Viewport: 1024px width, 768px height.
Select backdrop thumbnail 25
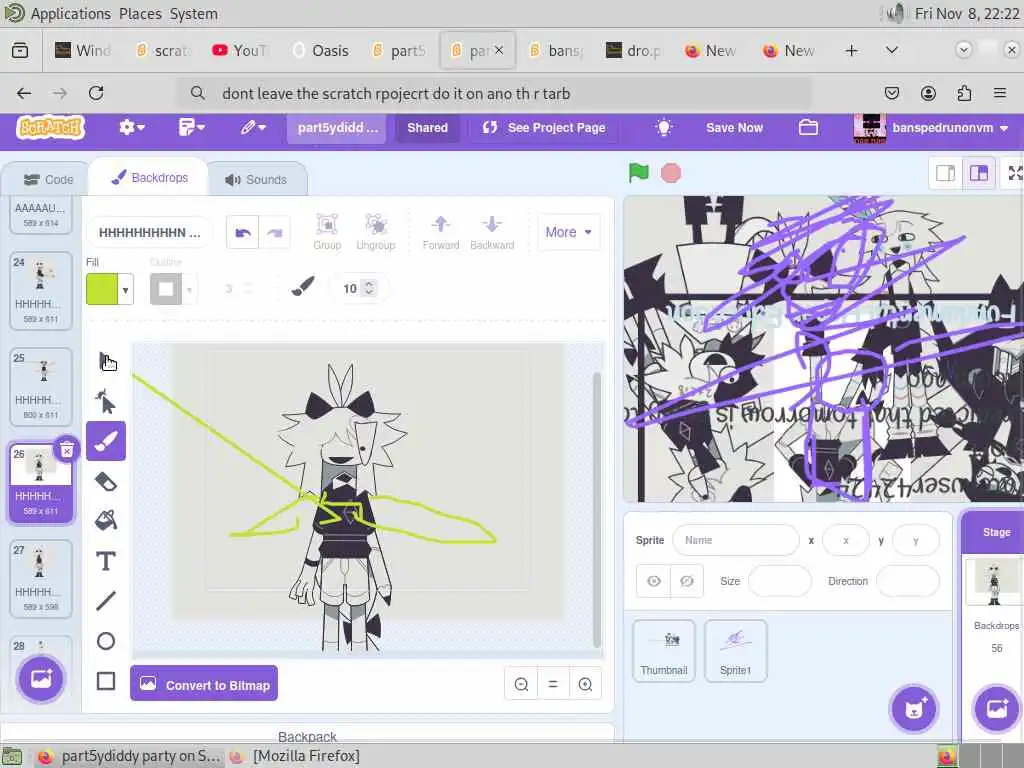click(x=40, y=387)
